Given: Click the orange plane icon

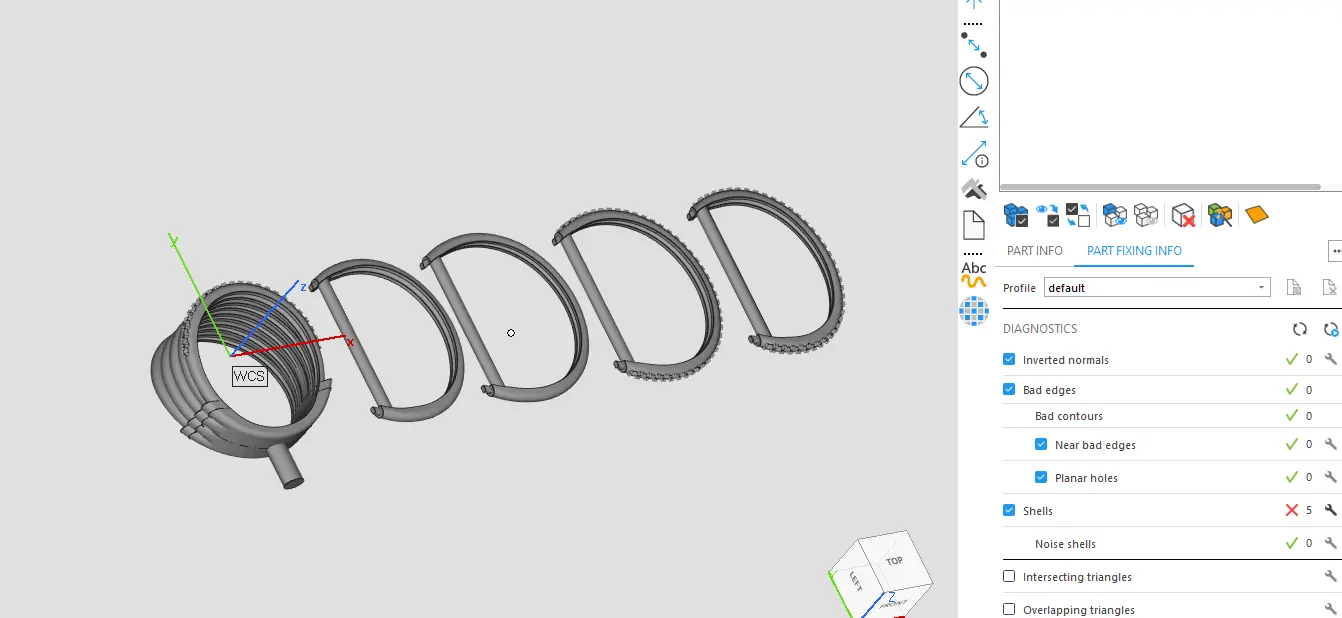Looking at the screenshot, I should 1257,214.
